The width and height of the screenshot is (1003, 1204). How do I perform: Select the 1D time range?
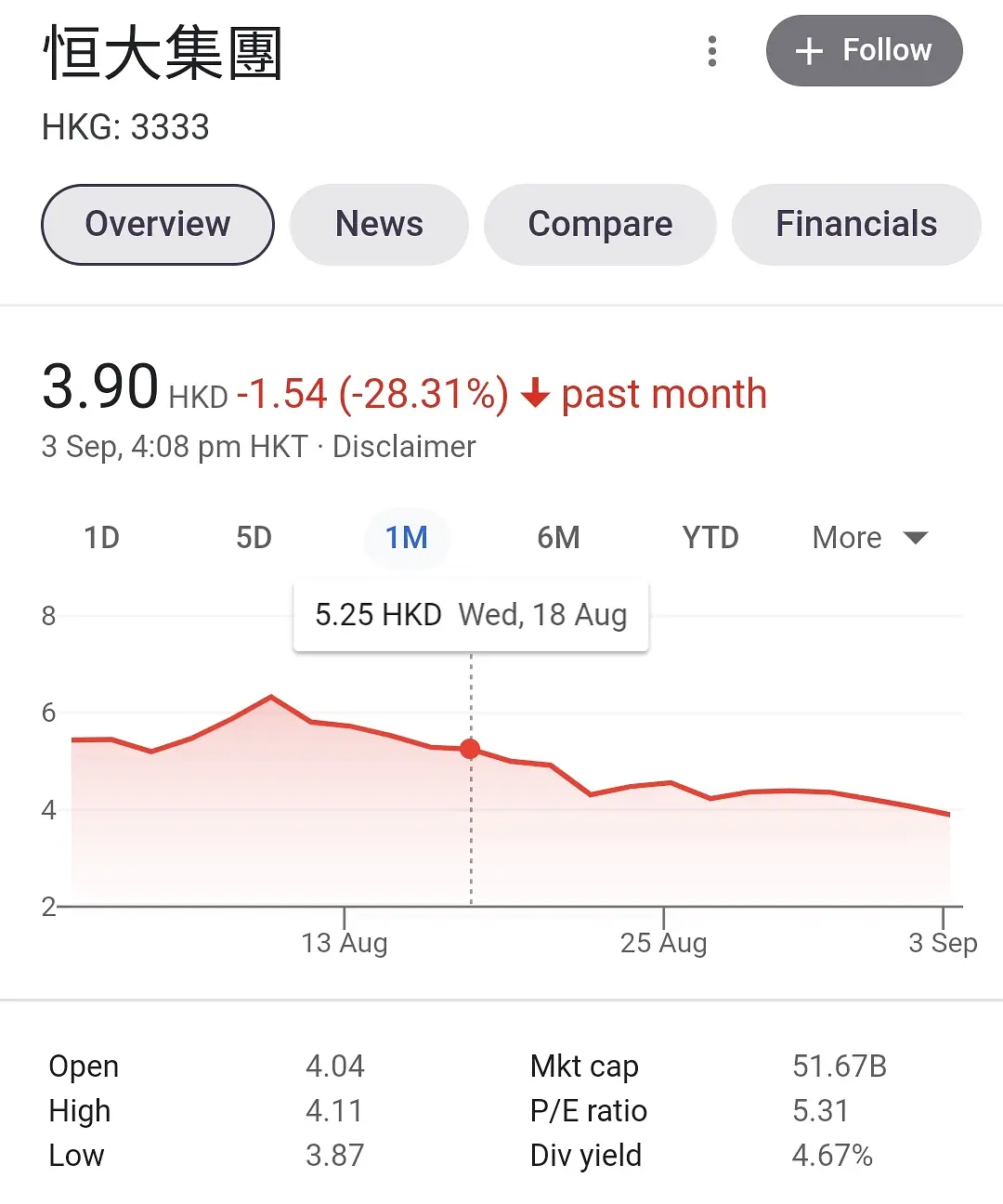[102, 538]
